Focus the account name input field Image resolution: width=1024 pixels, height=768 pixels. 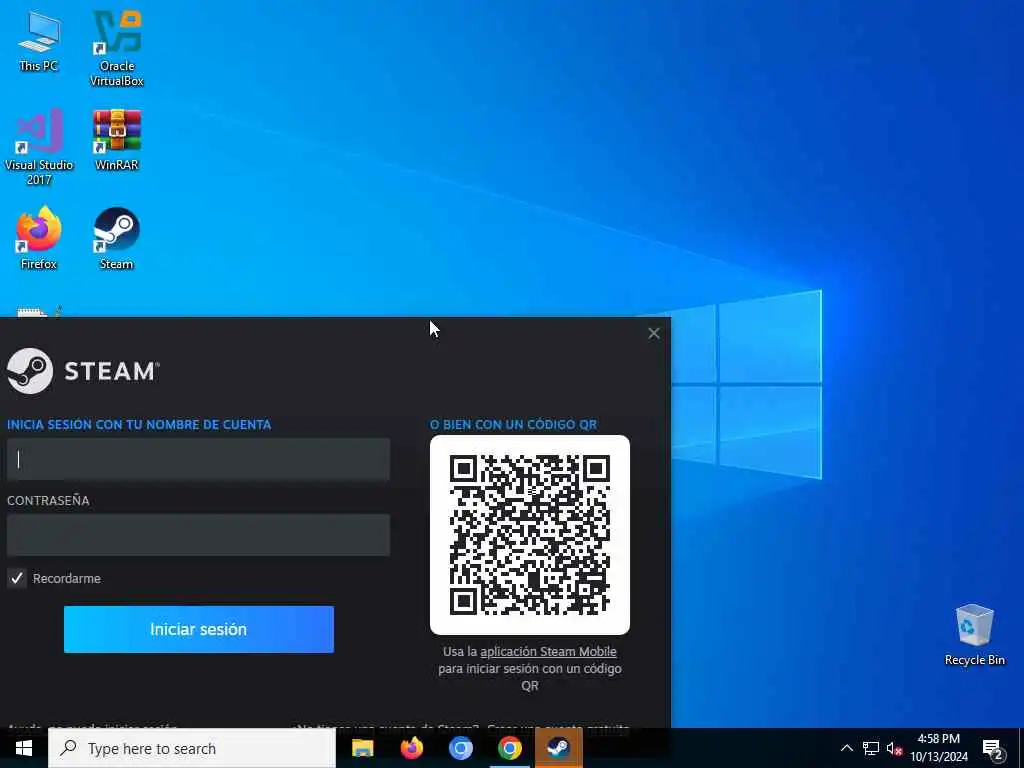[x=199, y=459]
